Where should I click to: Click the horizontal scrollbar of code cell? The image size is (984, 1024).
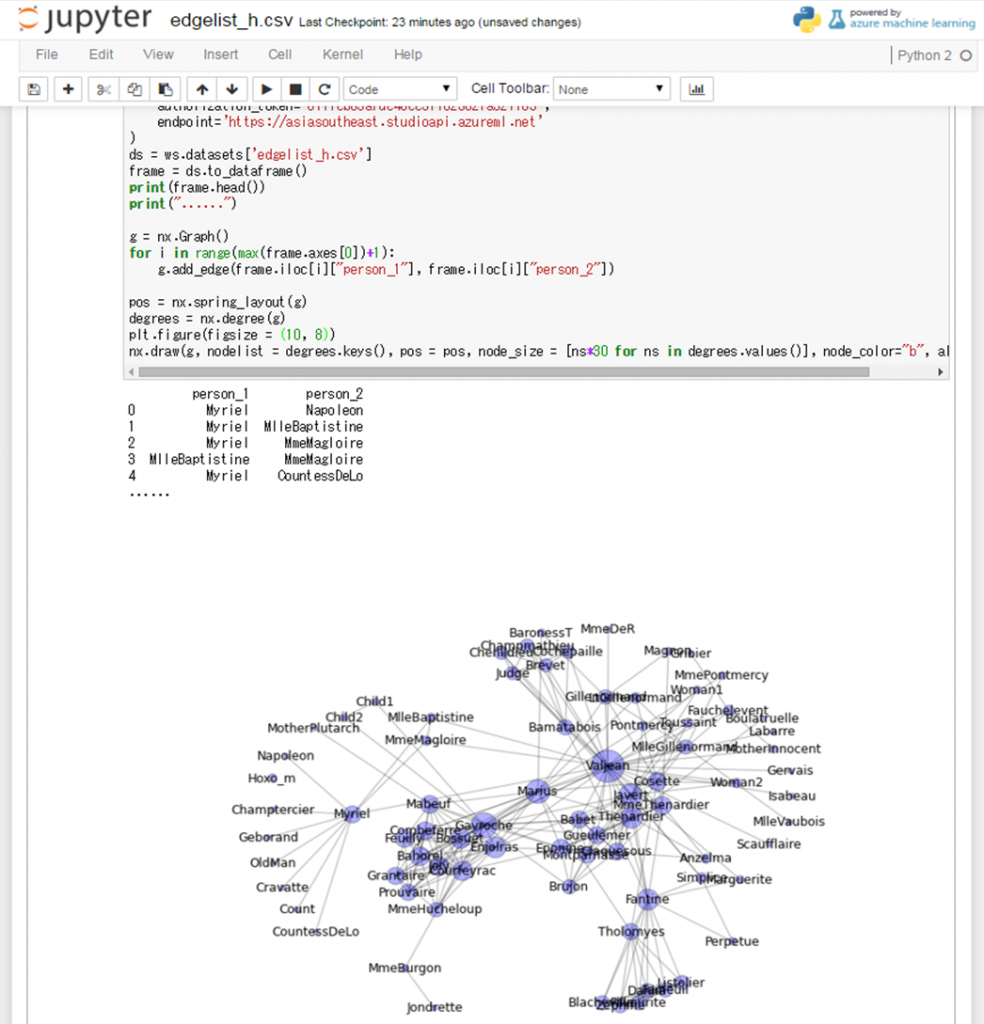[x=503, y=372]
